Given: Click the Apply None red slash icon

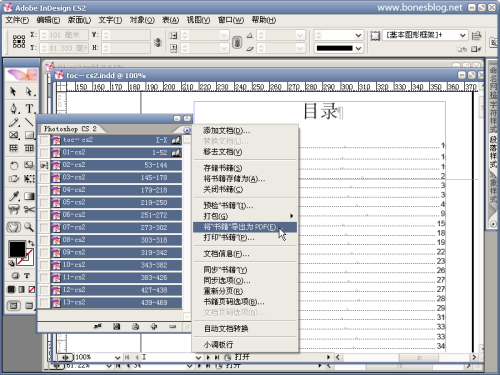Looking at the screenshot, I should [x=32, y=289].
